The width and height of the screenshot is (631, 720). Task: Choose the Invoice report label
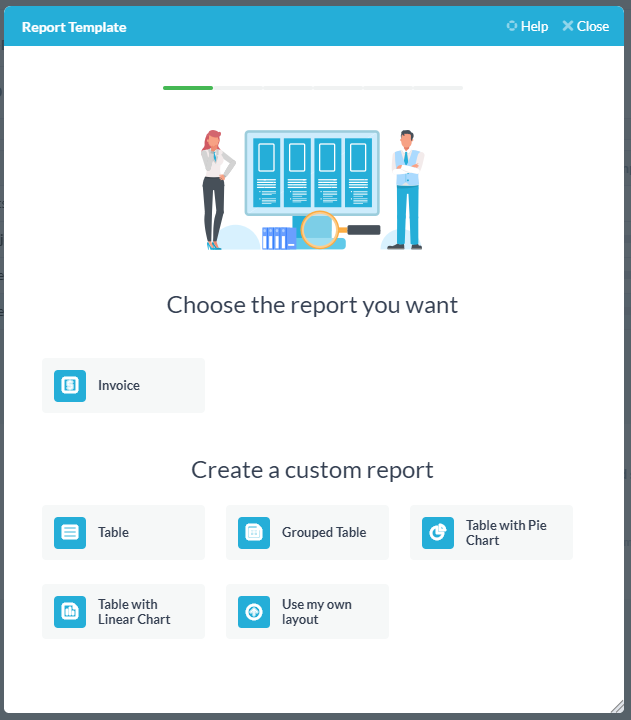click(119, 386)
